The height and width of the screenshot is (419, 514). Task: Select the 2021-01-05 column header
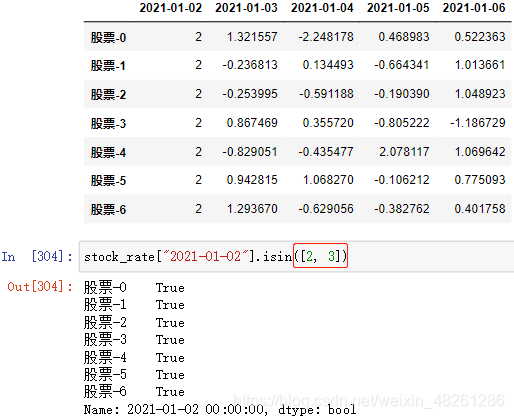point(398,8)
